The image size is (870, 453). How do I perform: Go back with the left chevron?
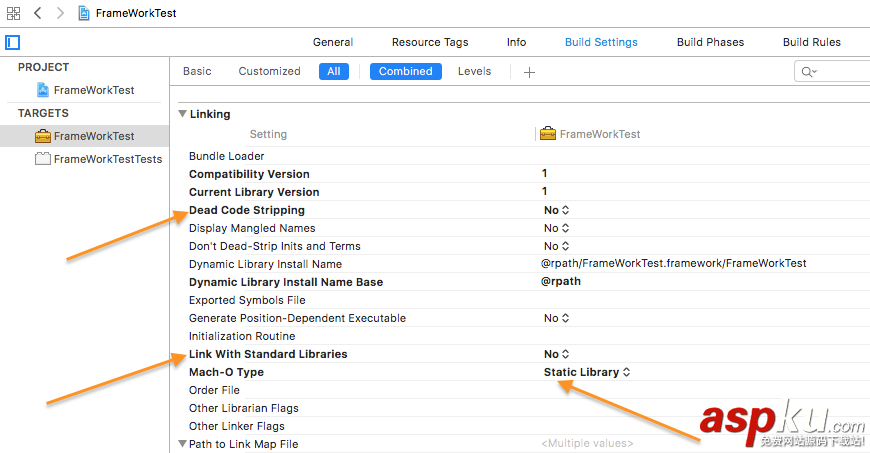click(x=37, y=14)
